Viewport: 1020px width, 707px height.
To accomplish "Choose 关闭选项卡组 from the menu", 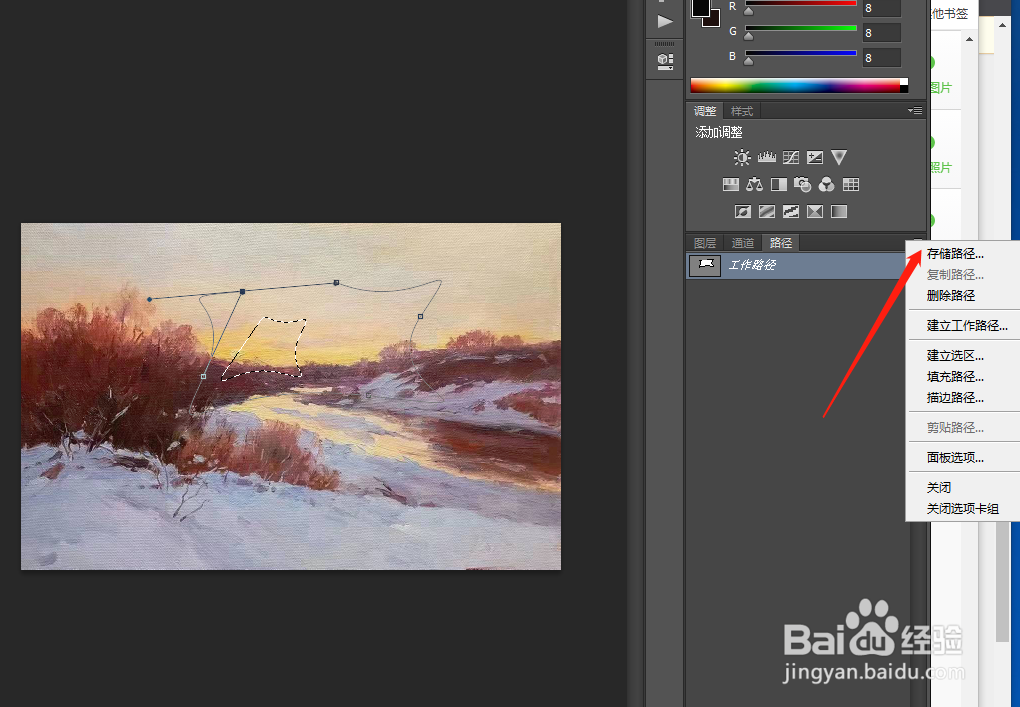I will coord(963,508).
